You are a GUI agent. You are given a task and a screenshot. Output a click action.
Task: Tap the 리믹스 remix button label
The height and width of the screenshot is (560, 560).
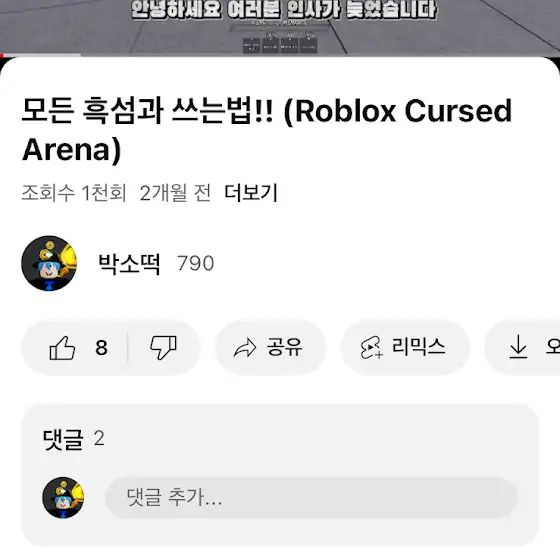tap(419, 346)
